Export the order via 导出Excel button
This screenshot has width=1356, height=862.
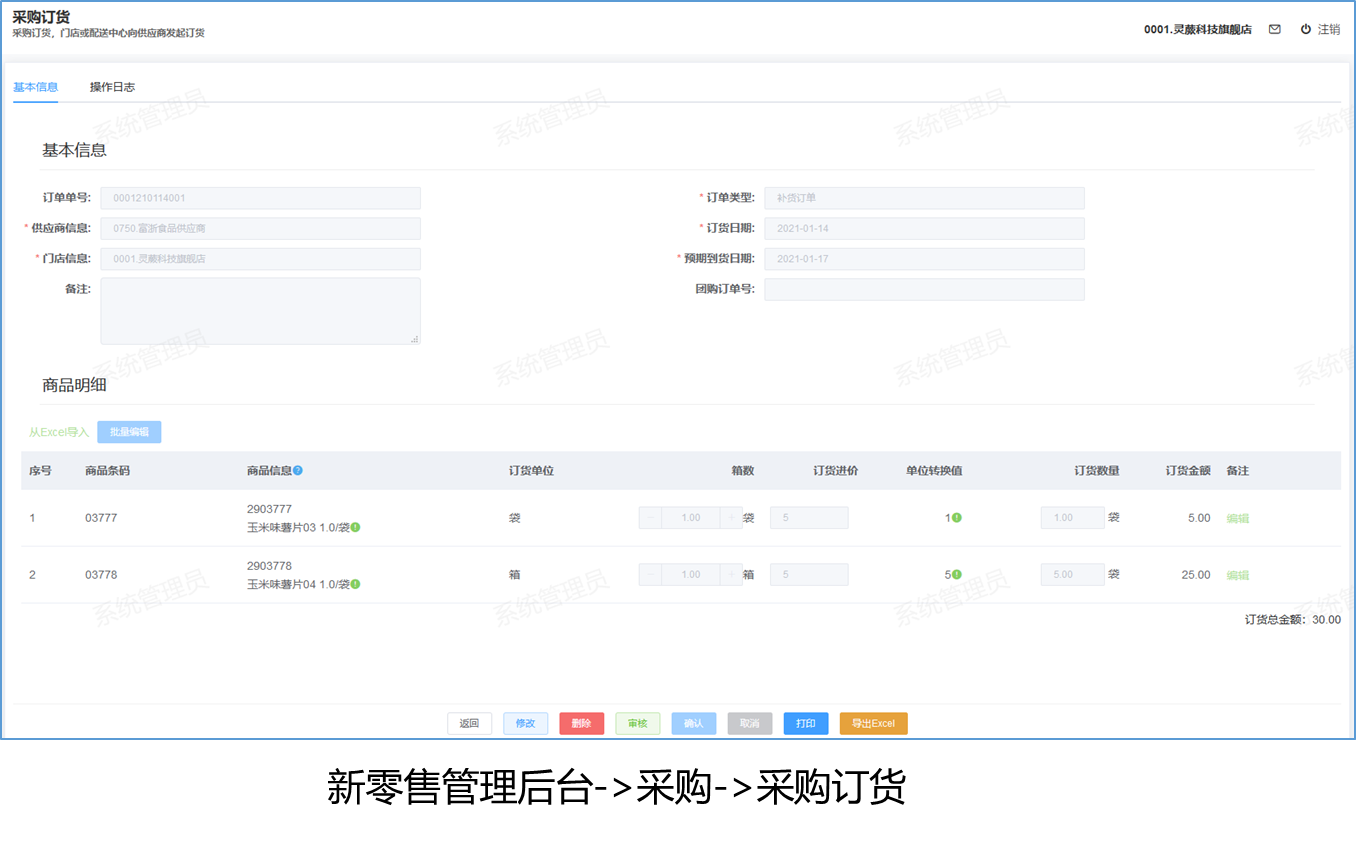[873, 724]
